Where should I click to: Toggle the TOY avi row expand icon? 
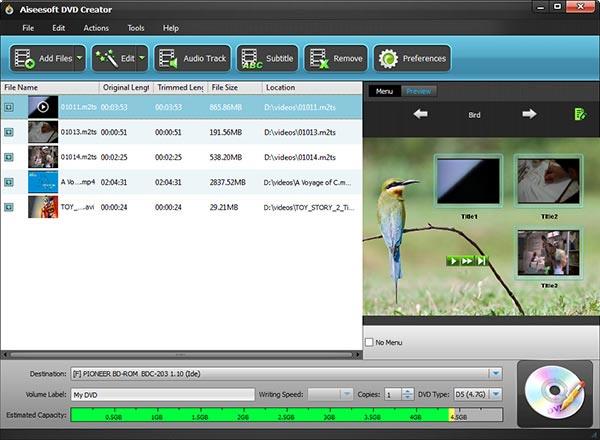(9, 207)
